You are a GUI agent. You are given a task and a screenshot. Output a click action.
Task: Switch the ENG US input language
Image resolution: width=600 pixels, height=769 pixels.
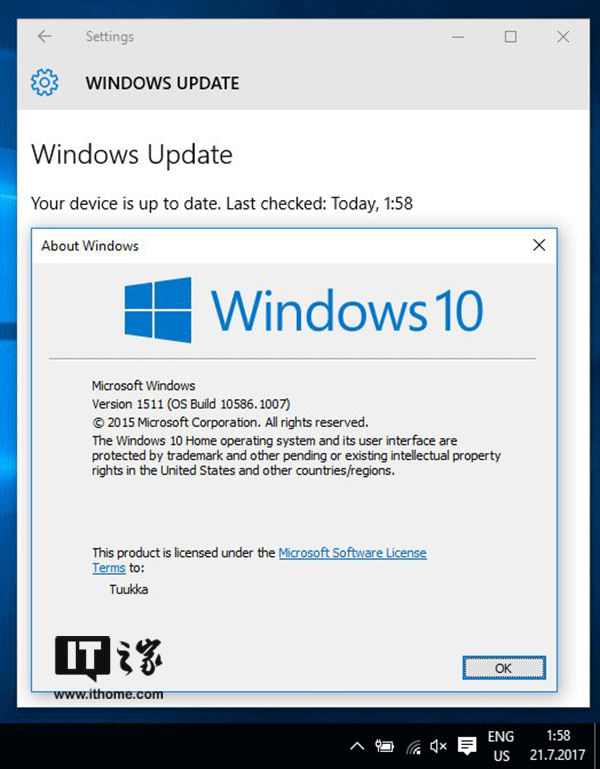[x=500, y=746]
